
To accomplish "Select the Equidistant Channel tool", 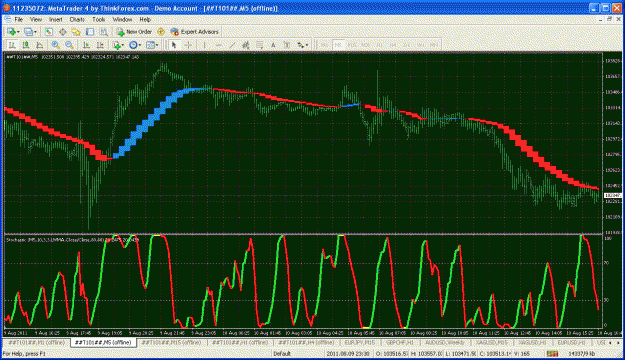I will coord(246,45).
